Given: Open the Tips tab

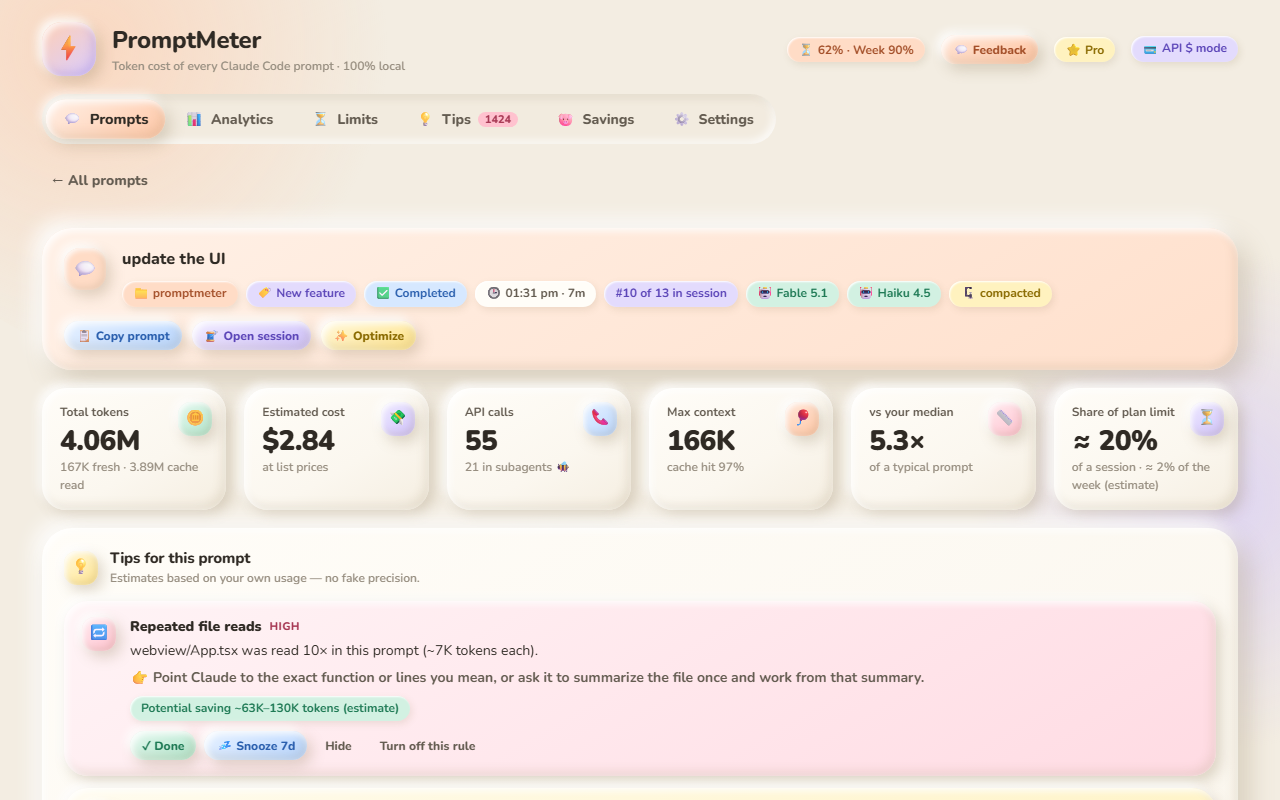Looking at the screenshot, I should pos(467,119).
